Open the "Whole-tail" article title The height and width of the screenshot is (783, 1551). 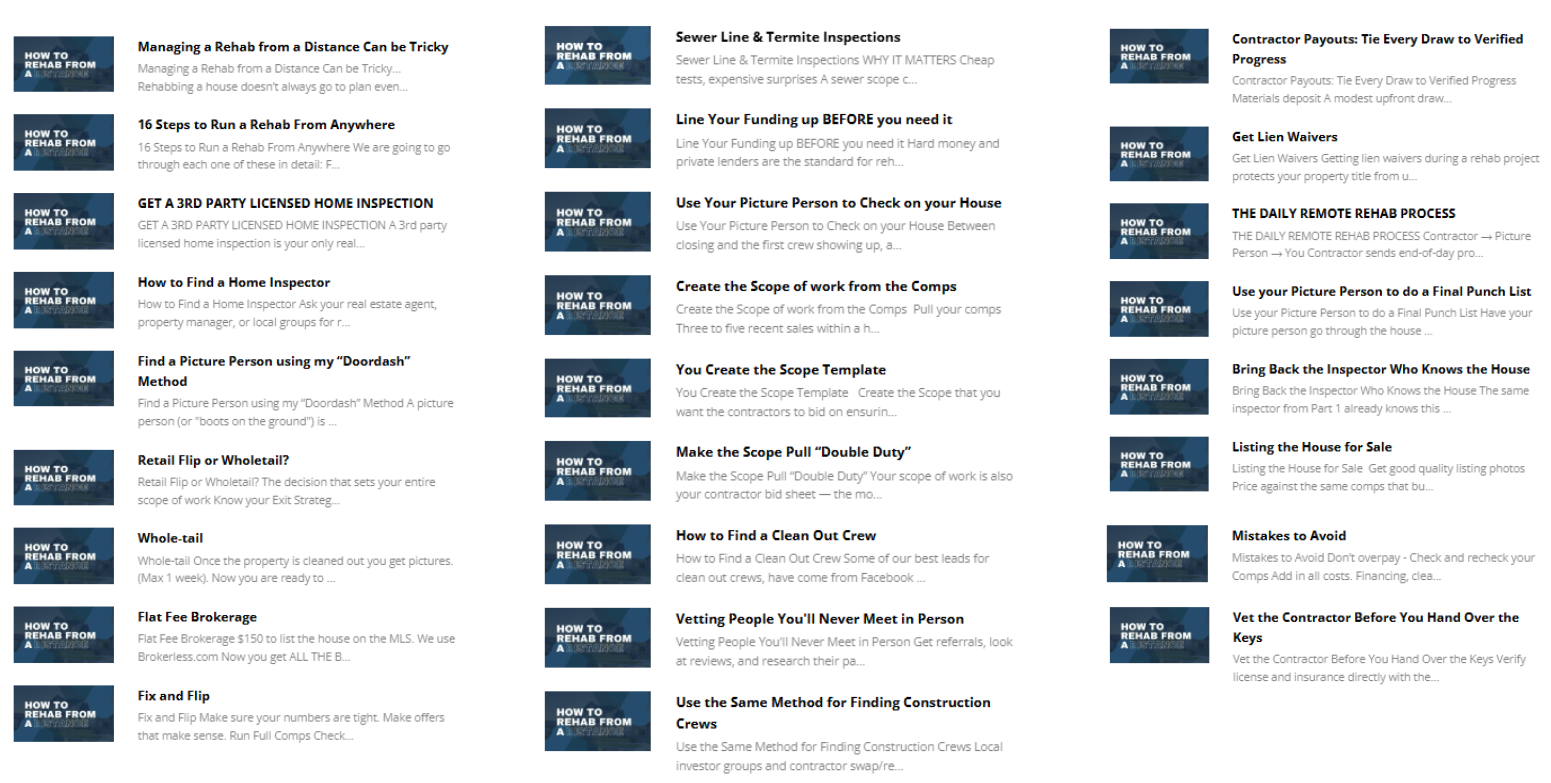pos(170,538)
